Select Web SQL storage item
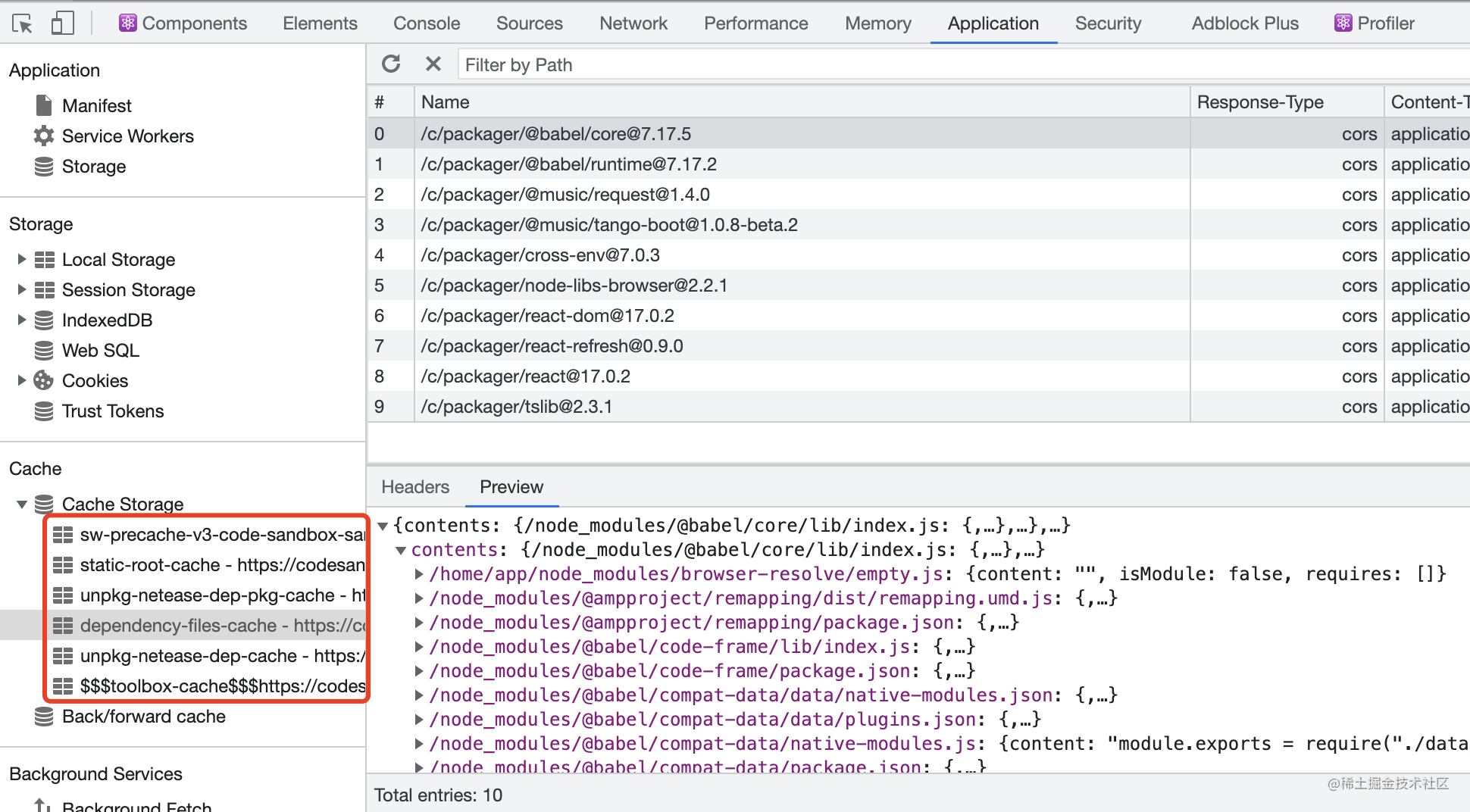Screen dimensions: 1470x812 (x=100, y=351)
